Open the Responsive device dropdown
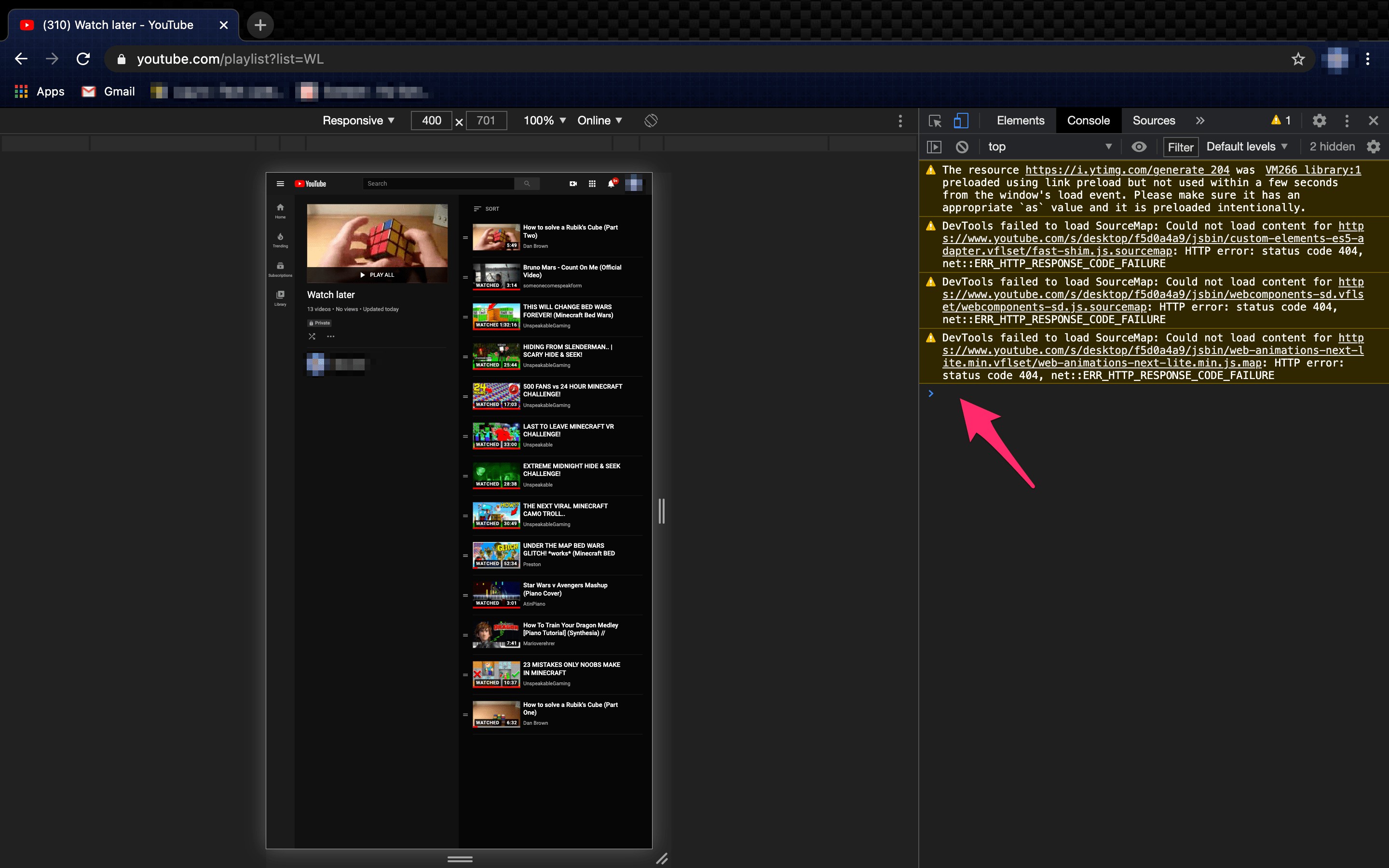The height and width of the screenshot is (868, 1389). 358,121
